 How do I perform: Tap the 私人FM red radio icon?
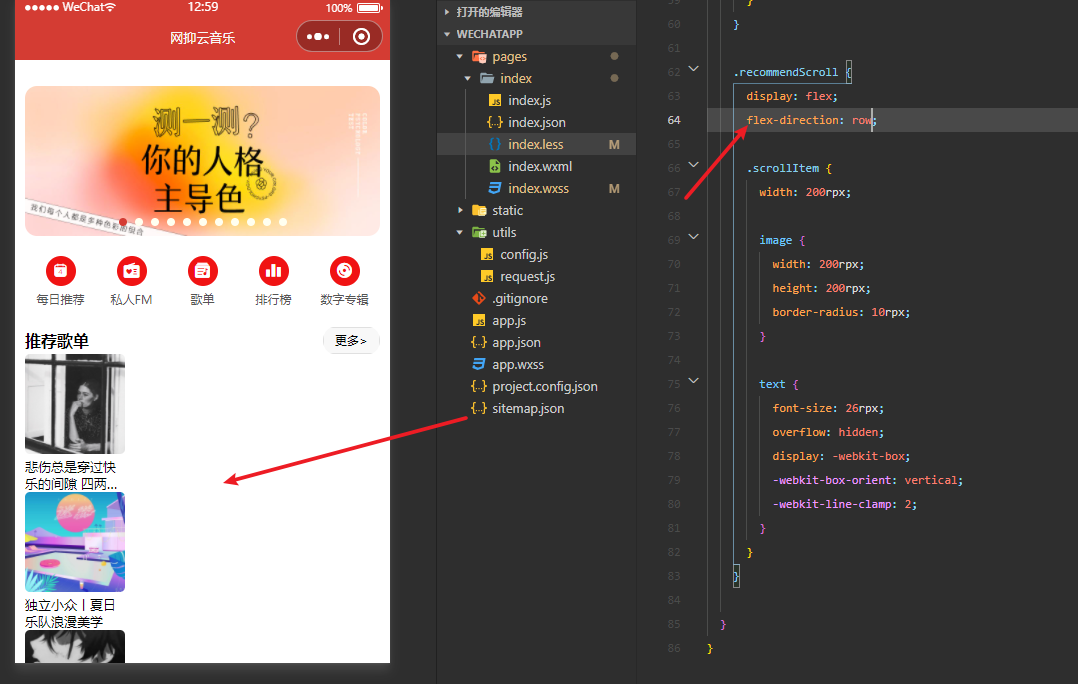click(131, 271)
